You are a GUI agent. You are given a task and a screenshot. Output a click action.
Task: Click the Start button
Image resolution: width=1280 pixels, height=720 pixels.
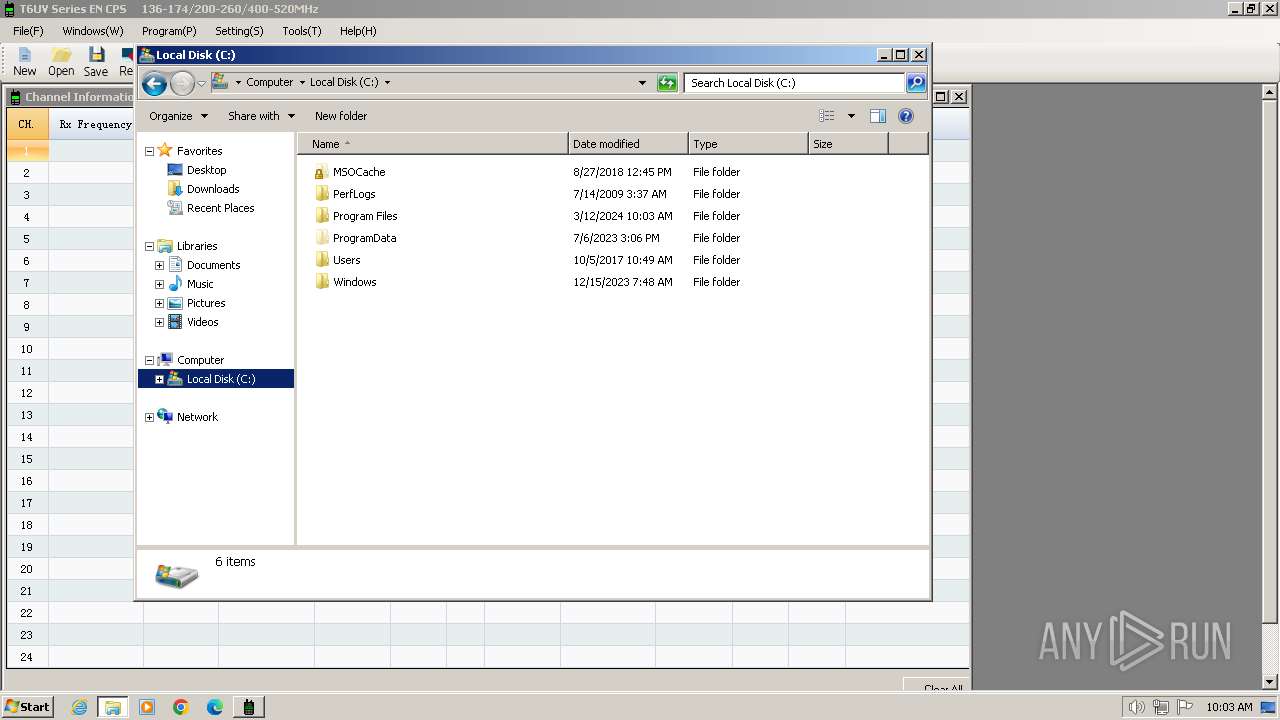[27, 707]
